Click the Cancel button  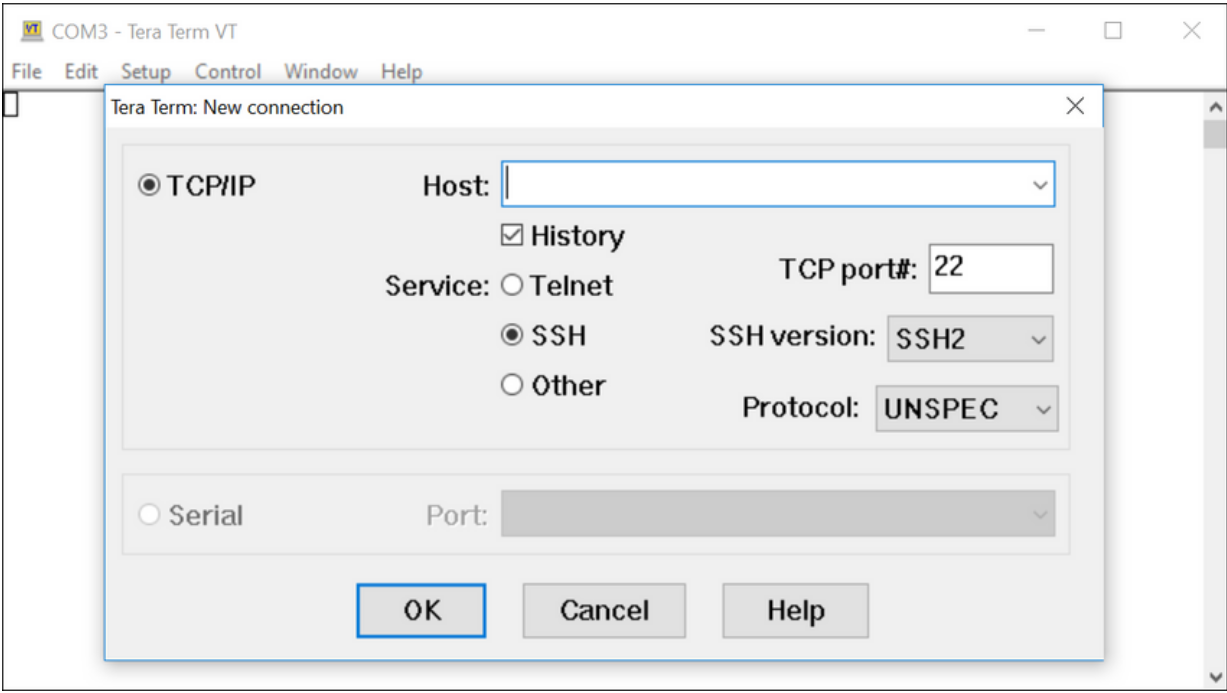pyautogui.click(x=604, y=611)
